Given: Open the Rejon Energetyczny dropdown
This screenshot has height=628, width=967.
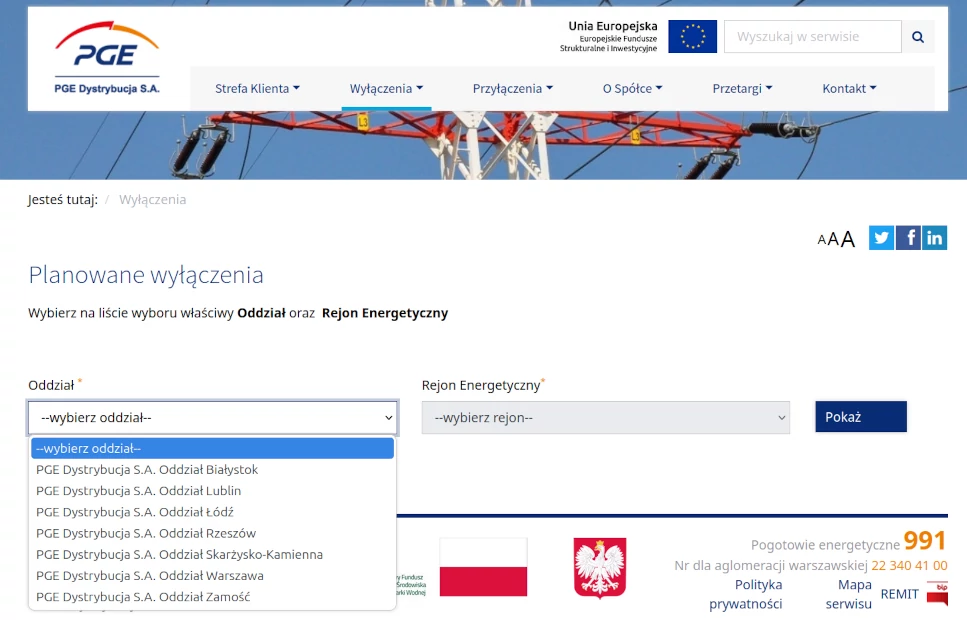Looking at the screenshot, I should coord(606,418).
